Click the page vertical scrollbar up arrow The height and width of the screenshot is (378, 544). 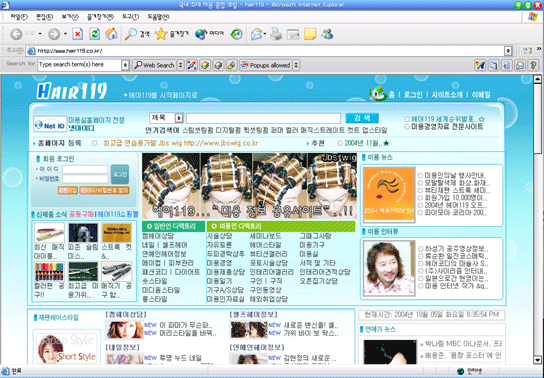[x=537, y=79]
